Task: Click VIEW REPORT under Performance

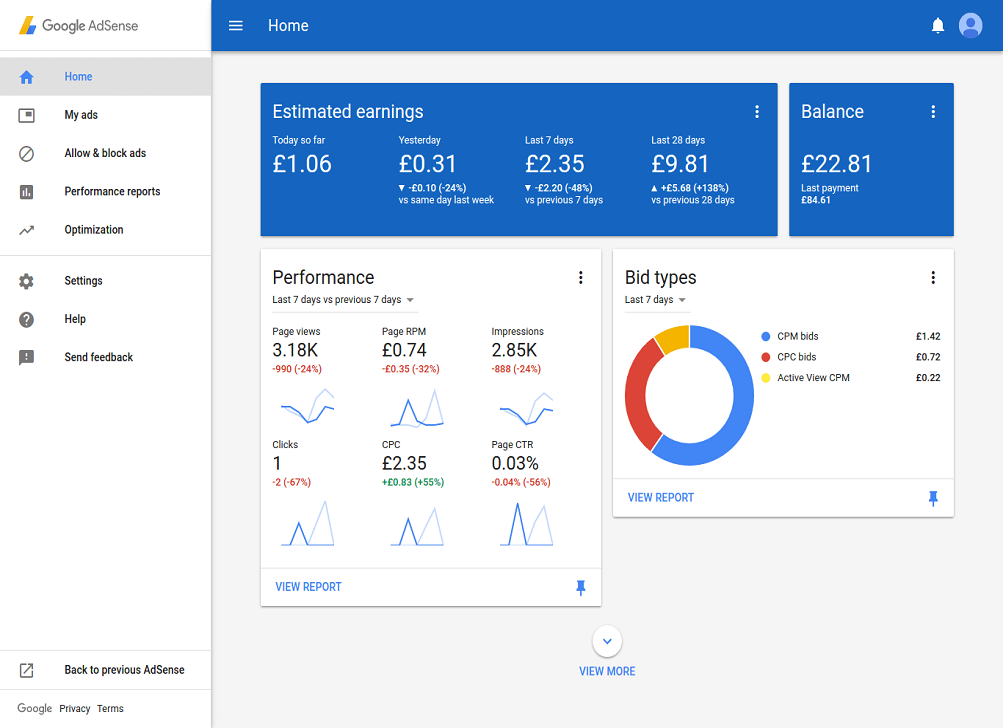Action: pyautogui.click(x=307, y=588)
